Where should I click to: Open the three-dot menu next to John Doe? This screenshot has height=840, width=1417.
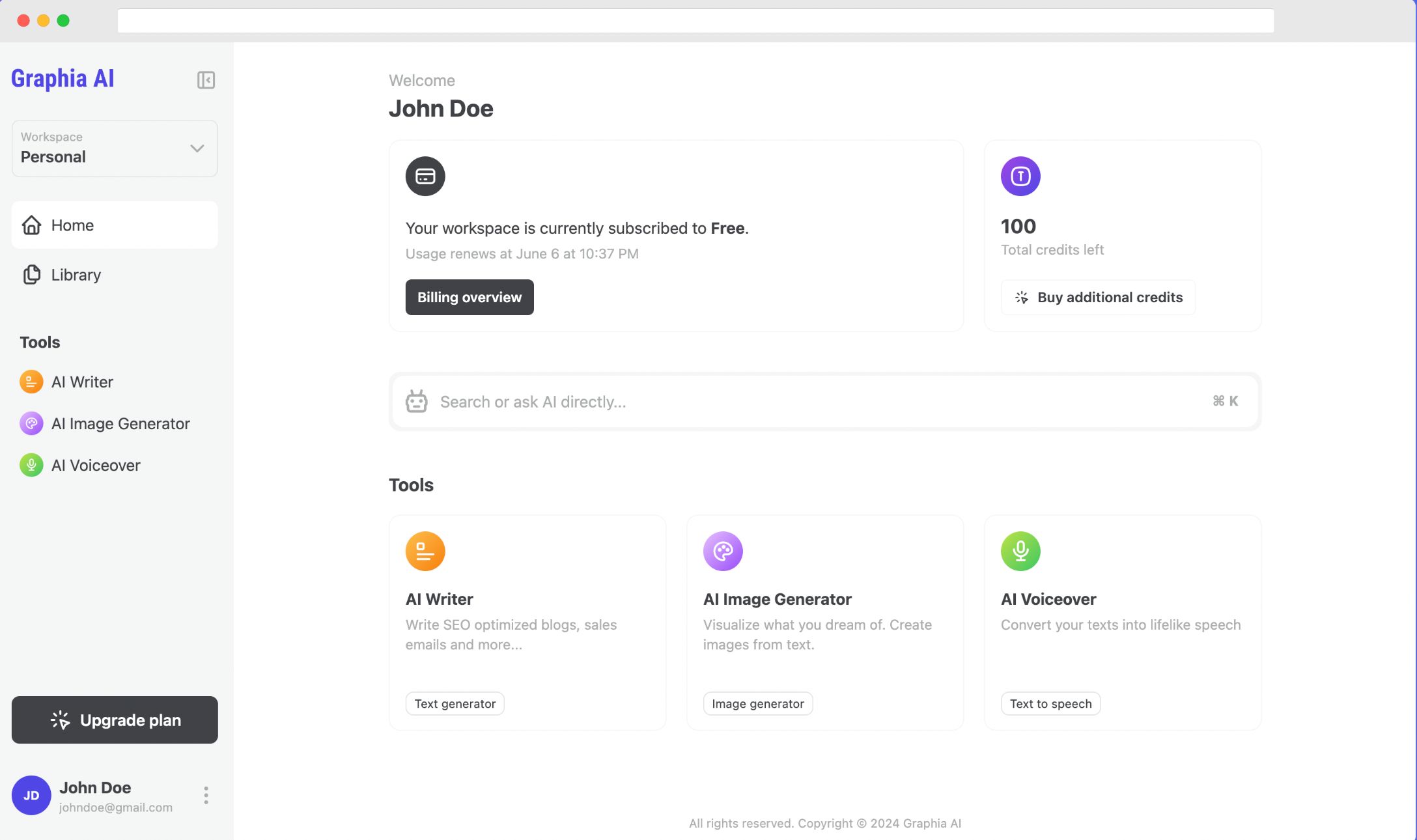pyautogui.click(x=205, y=795)
